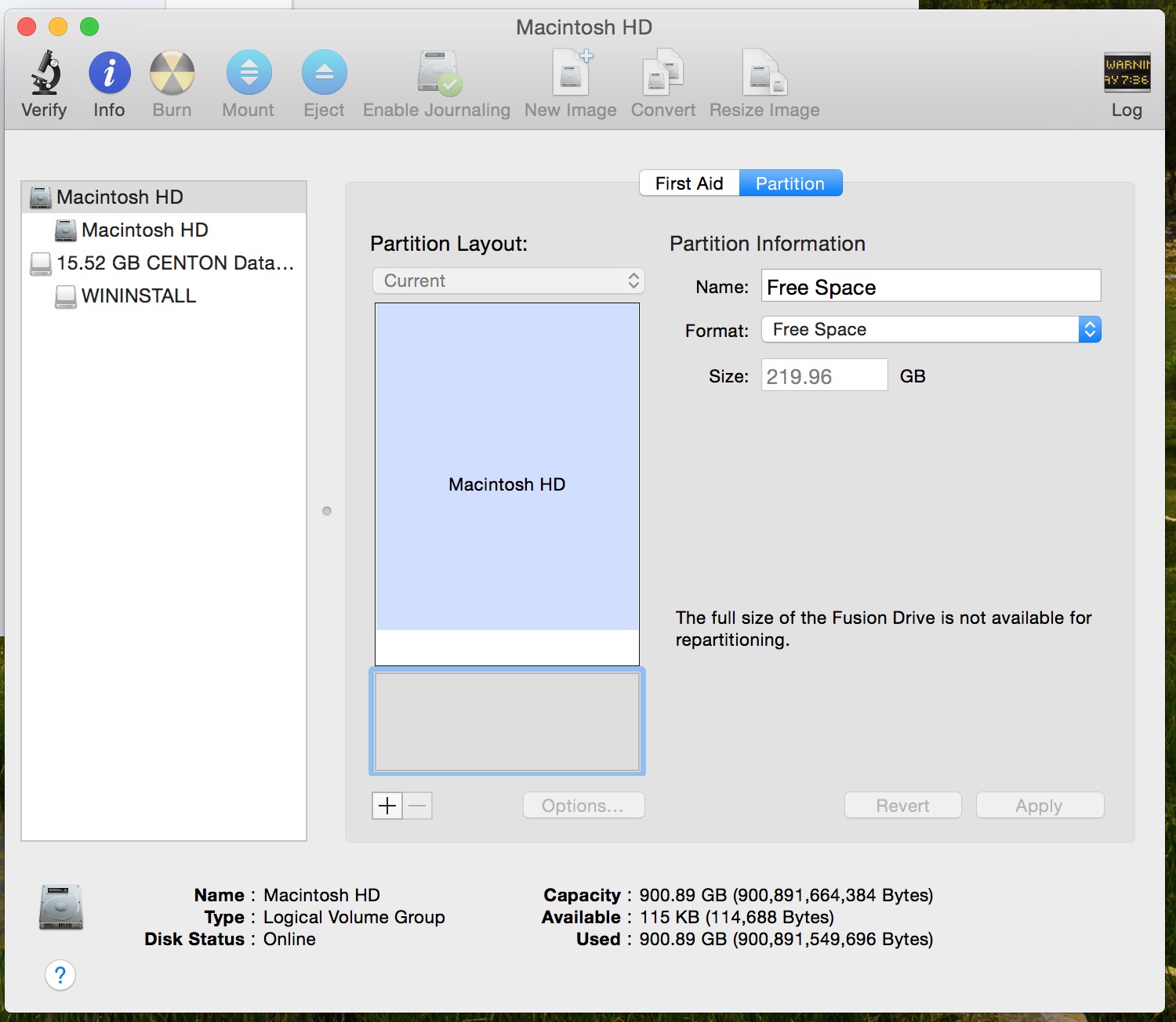The image size is (1176, 1022).
Task: Click the Partition Information heading
Action: click(767, 244)
